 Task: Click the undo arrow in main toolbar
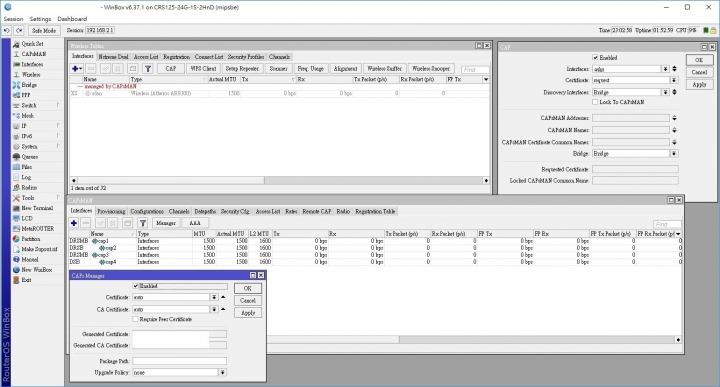7,30
